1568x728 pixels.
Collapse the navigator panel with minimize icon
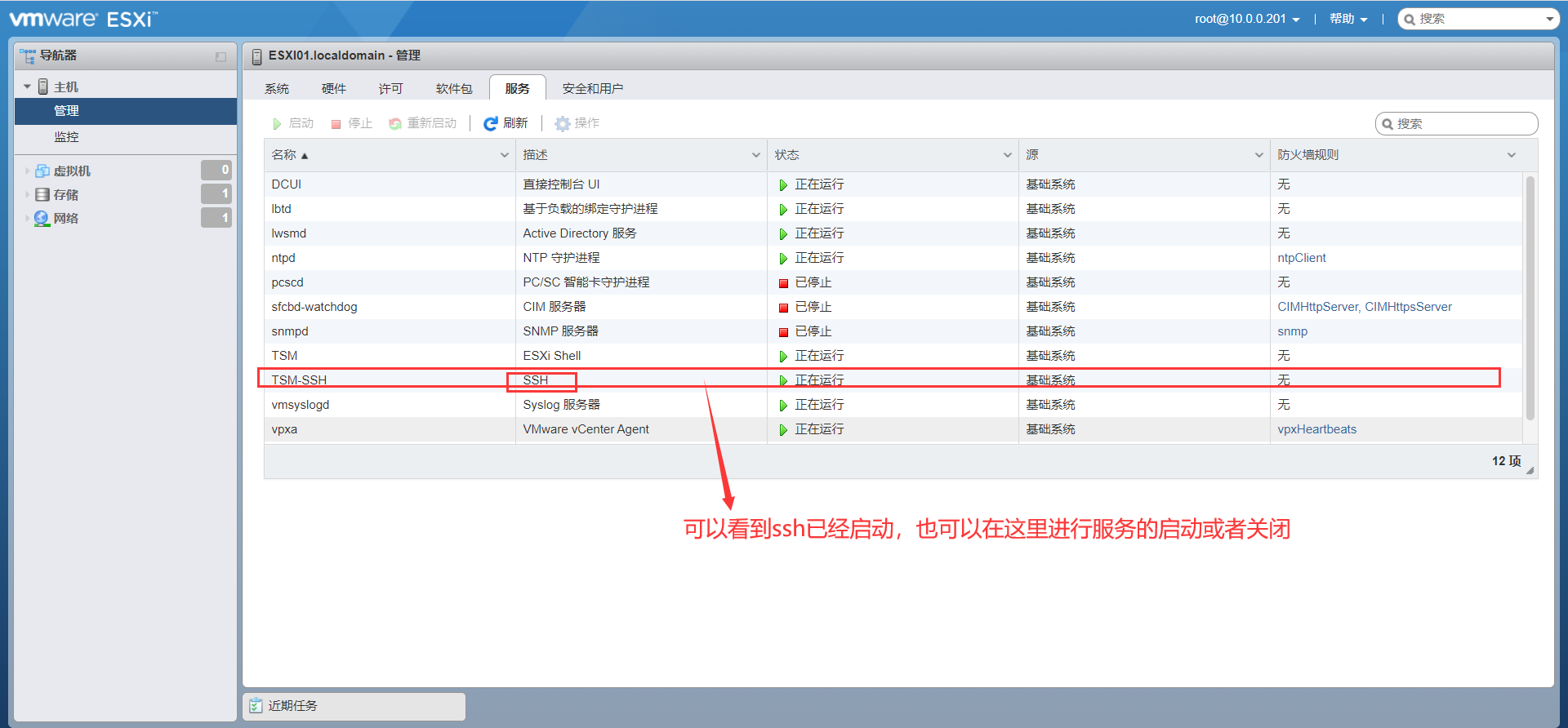[220, 56]
